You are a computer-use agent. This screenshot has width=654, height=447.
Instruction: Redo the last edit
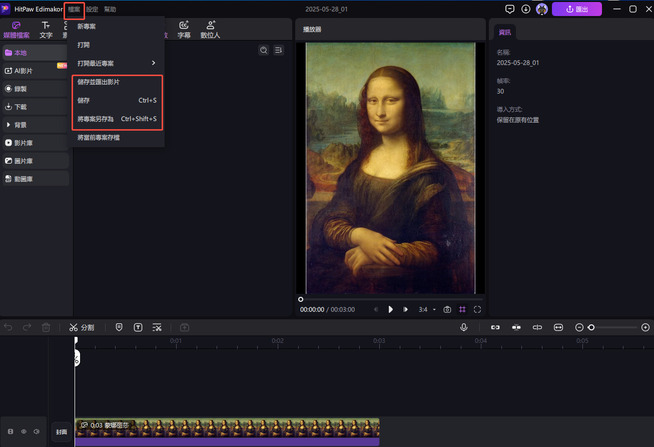pyautogui.click(x=27, y=327)
